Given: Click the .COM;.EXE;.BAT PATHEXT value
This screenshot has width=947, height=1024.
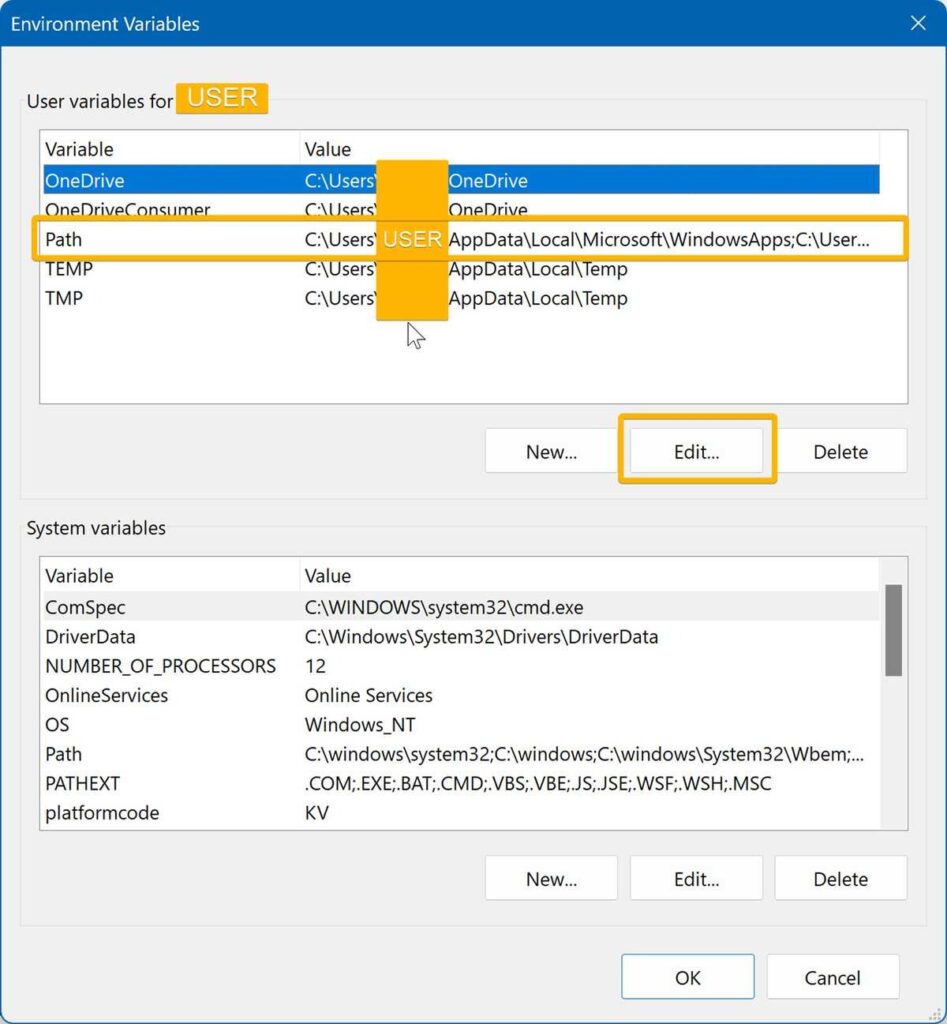Looking at the screenshot, I should 538,783.
